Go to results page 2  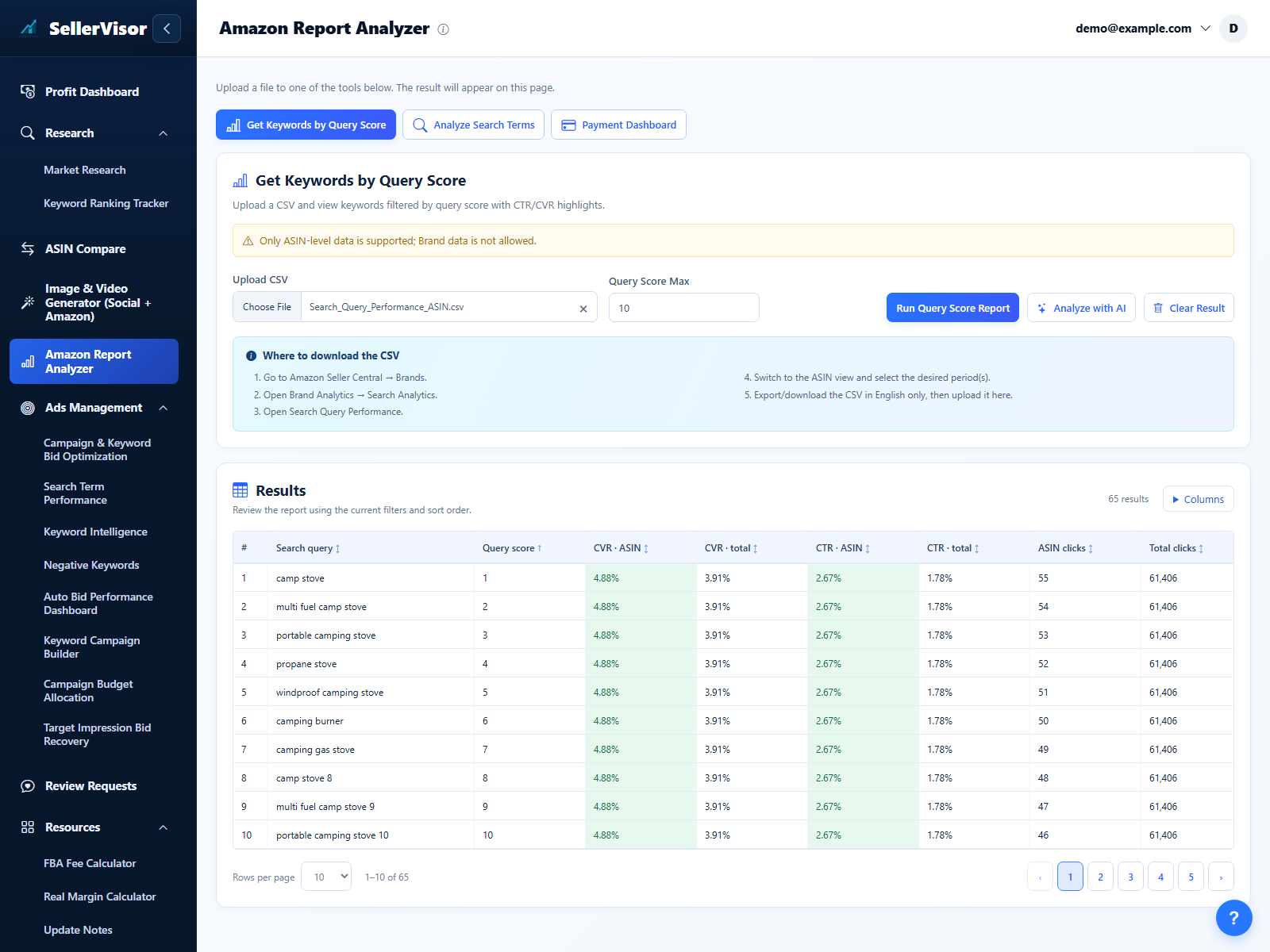click(x=1100, y=877)
